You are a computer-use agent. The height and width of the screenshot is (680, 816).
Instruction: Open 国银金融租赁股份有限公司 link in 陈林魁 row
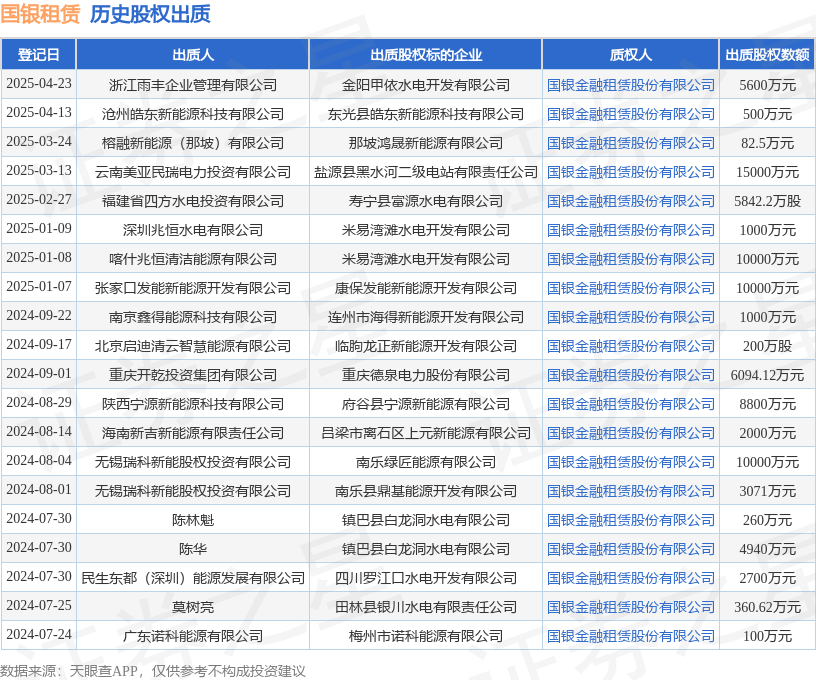[x=631, y=520]
